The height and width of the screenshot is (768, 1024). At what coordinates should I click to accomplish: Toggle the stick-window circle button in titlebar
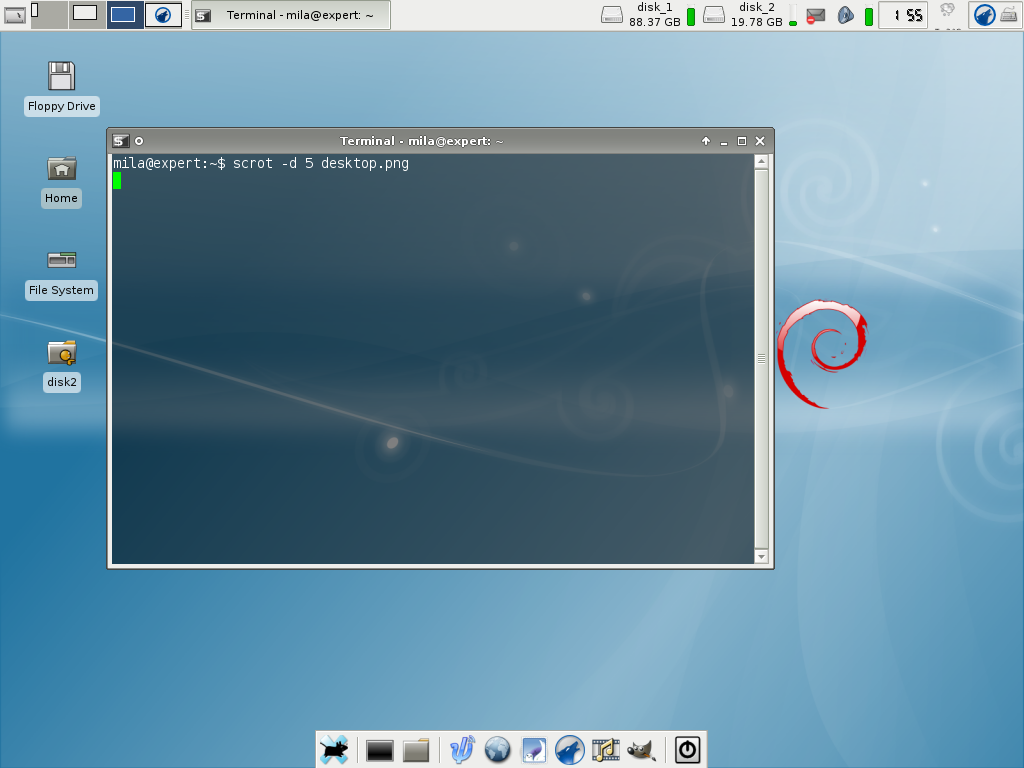[x=139, y=141]
